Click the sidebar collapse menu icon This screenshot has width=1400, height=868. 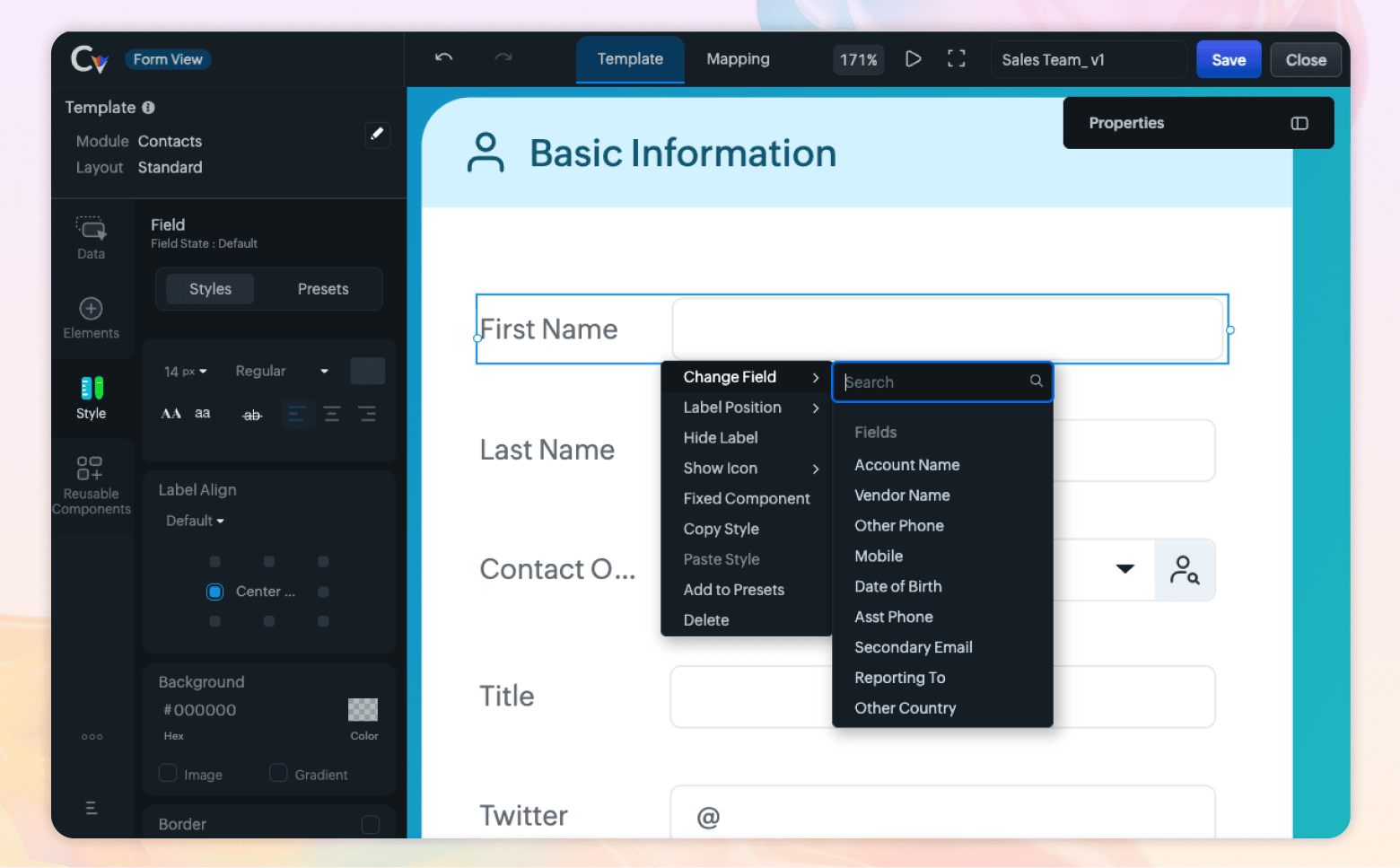pyautogui.click(x=92, y=808)
